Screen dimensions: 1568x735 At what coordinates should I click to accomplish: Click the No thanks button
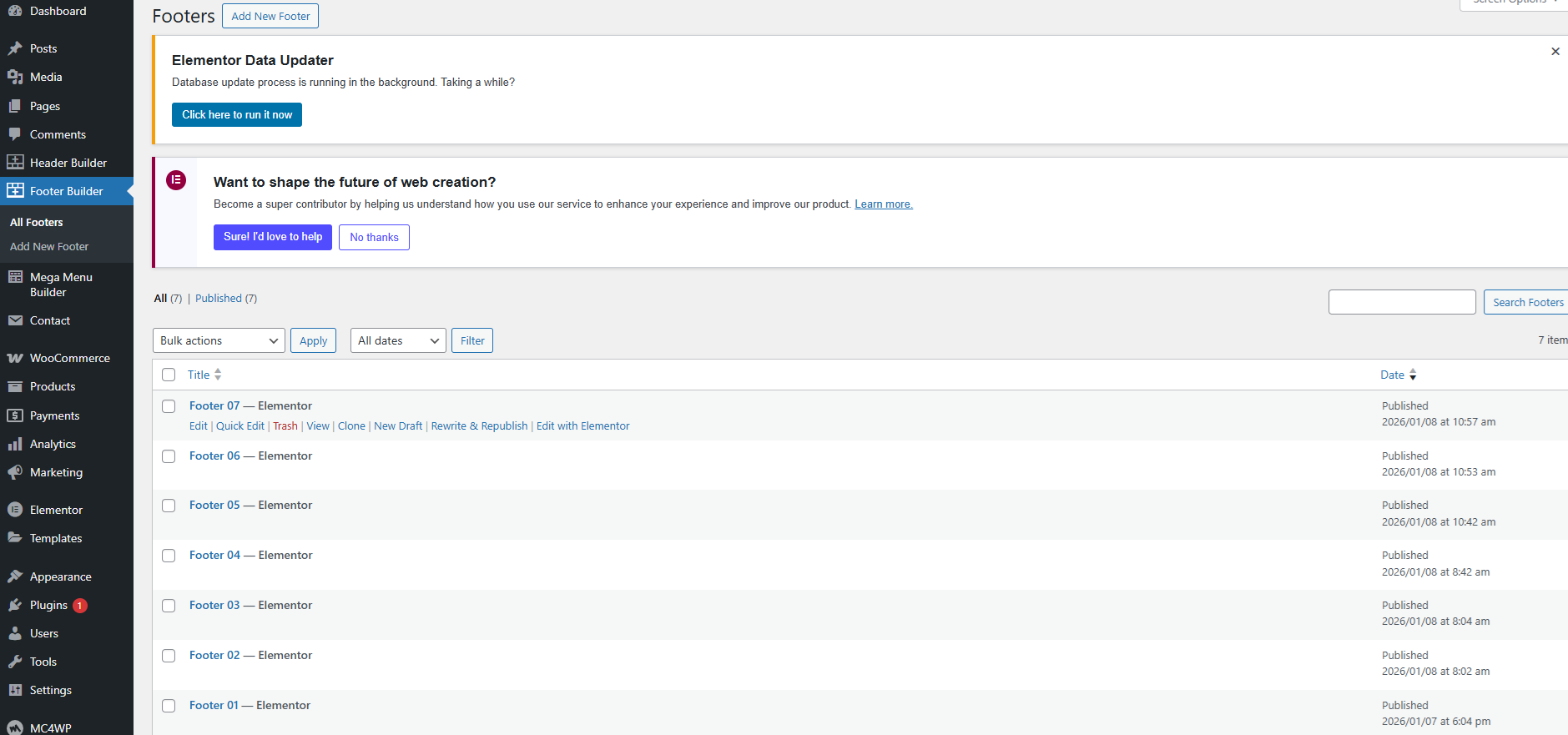pos(374,237)
